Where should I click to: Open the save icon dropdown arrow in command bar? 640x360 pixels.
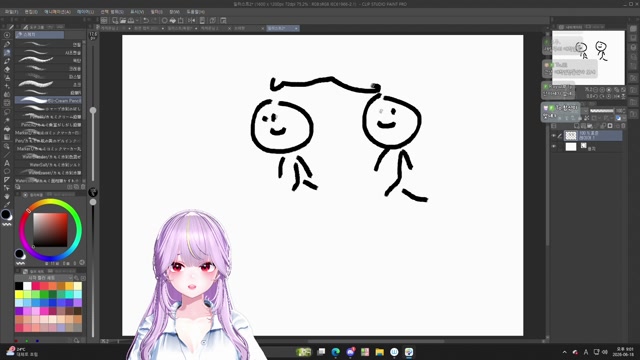click(x=137, y=20)
